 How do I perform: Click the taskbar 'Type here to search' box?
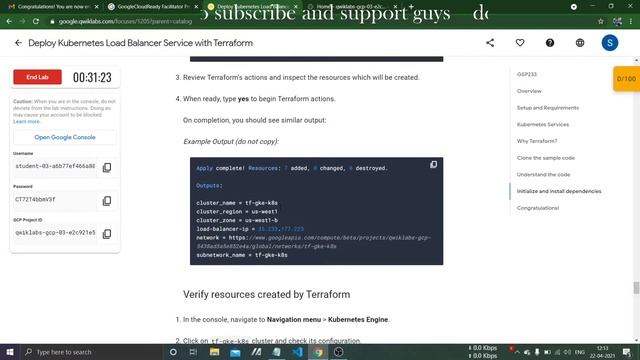tap(92, 352)
